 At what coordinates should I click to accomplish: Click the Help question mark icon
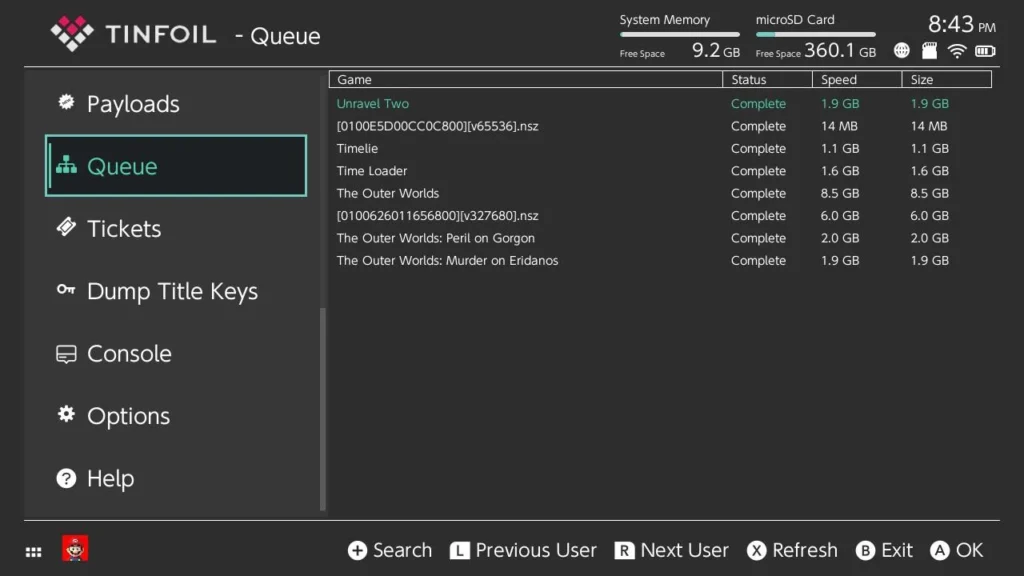(x=66, y=478)
